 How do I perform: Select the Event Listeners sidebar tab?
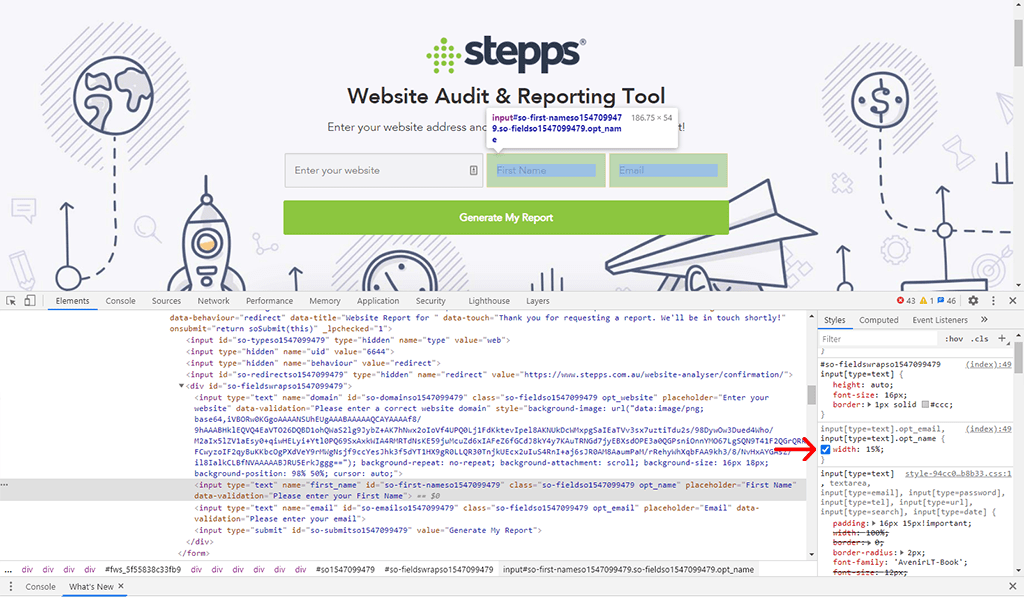click(x=940, y=319)
